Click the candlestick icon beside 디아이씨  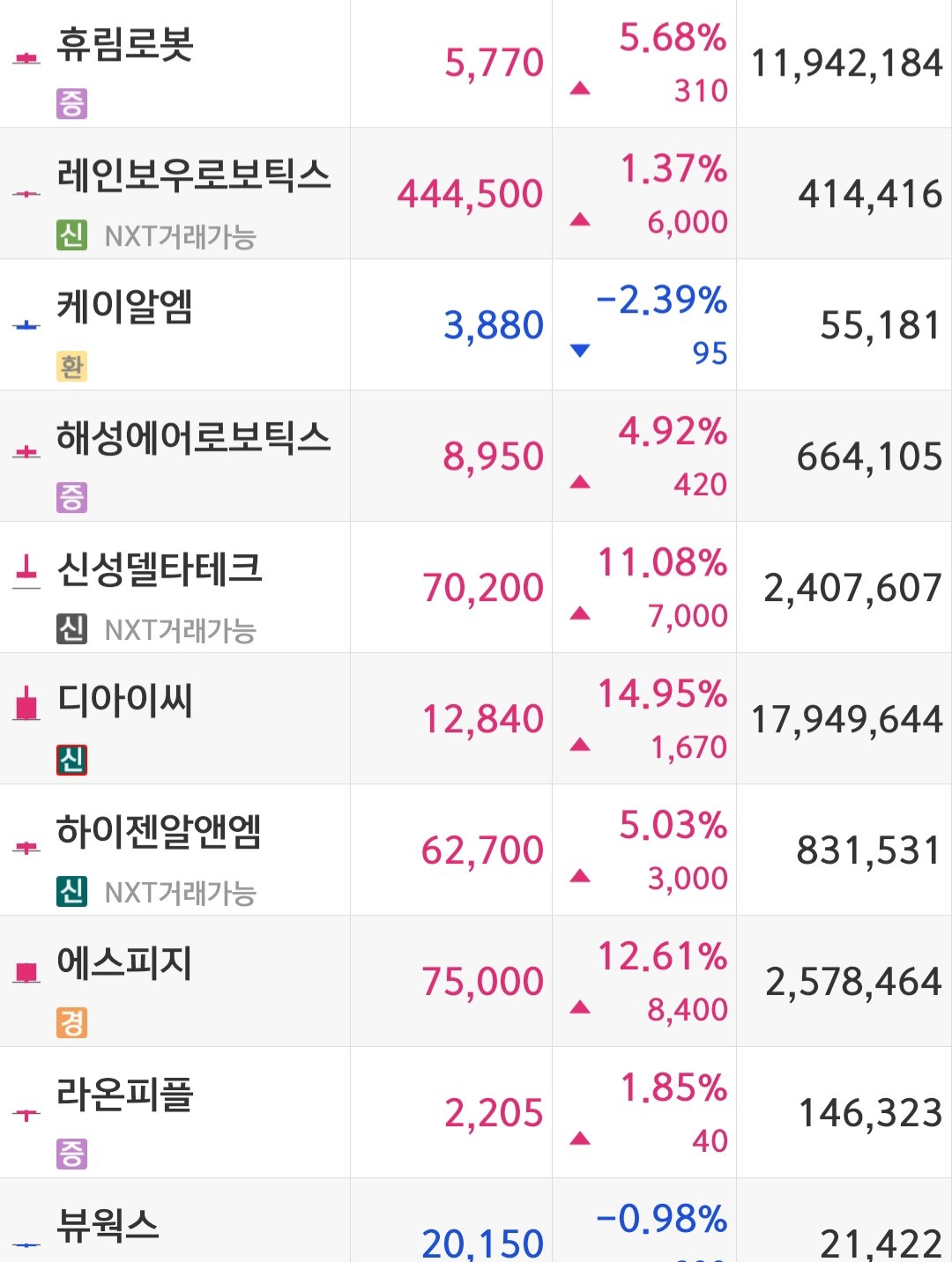tap(27, 704)
